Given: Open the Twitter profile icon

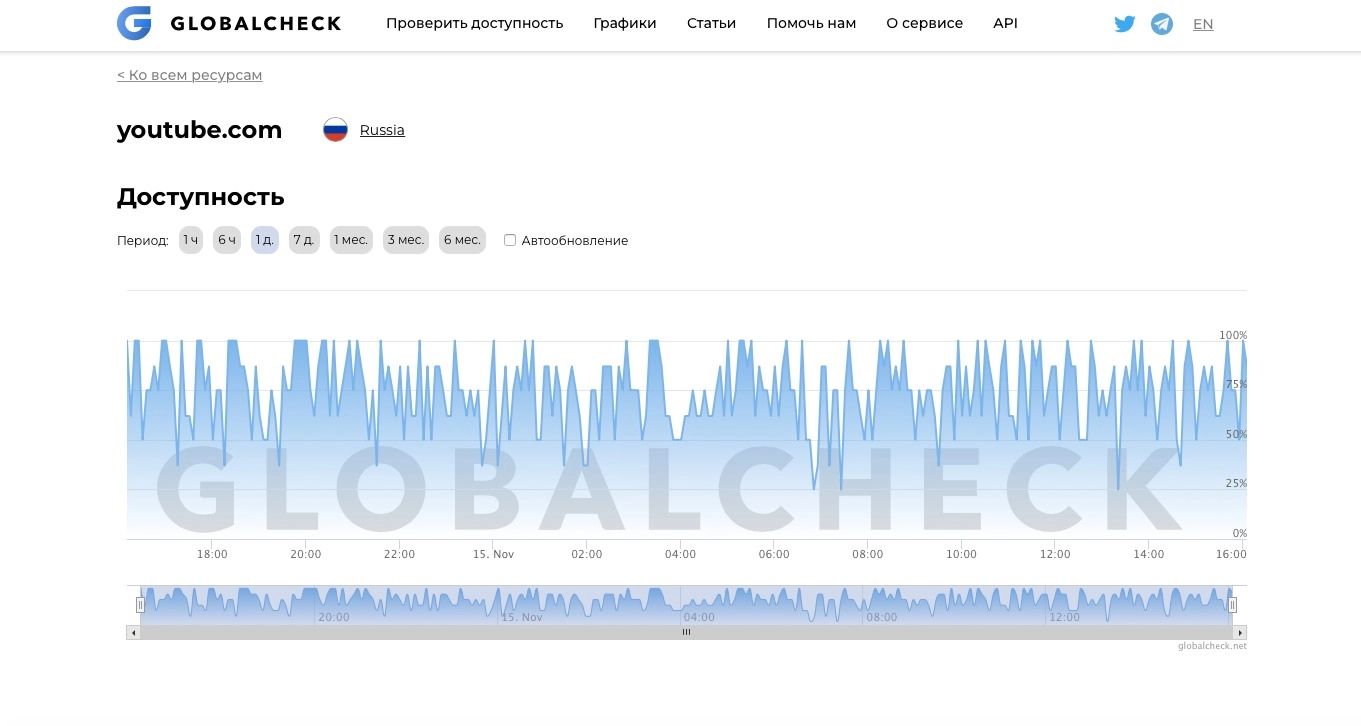Looking at the screenshot, I should pos(1125,24).
